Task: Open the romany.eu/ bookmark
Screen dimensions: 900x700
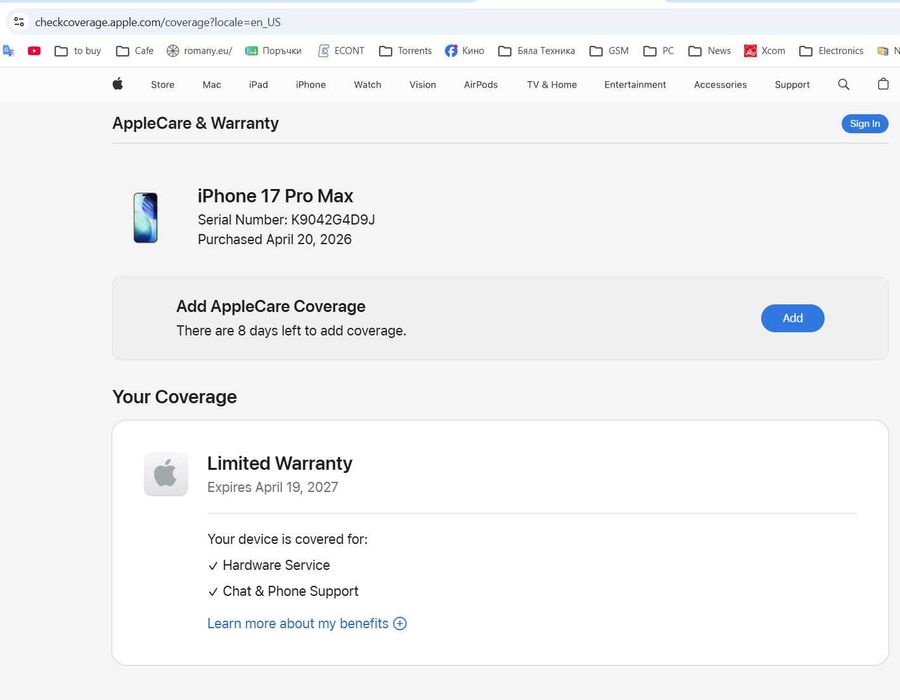Action: click(x=199, y=51)
